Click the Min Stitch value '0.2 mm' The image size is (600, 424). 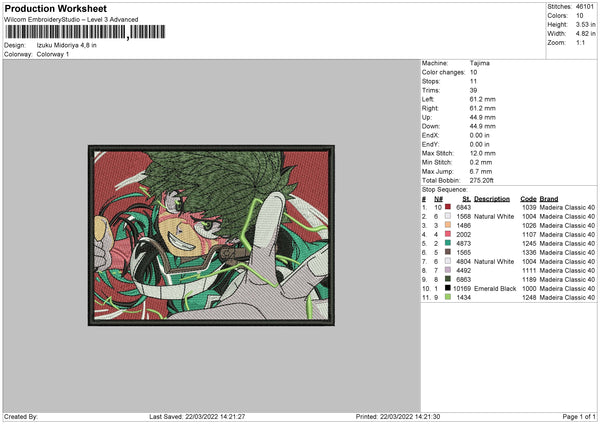481,162
